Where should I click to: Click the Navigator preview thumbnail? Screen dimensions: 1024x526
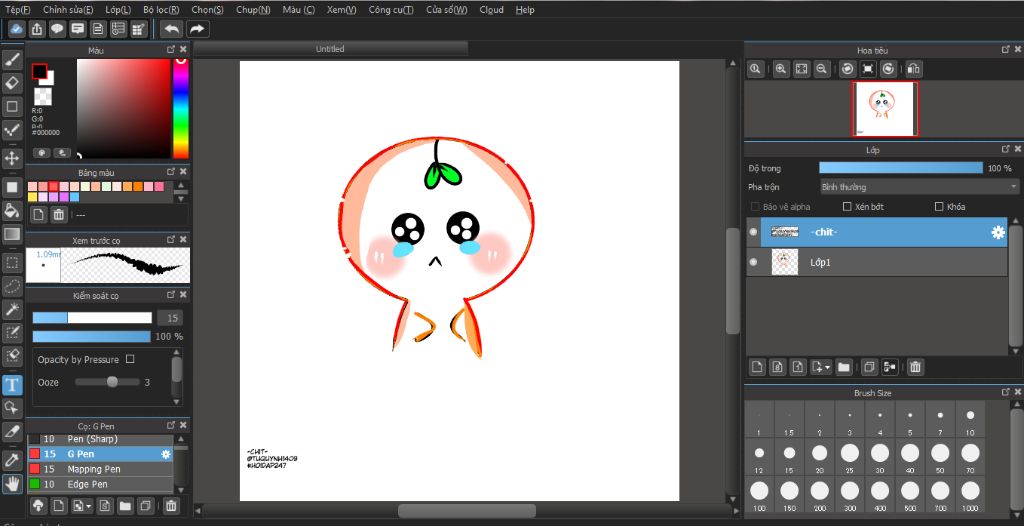(884, 108)
